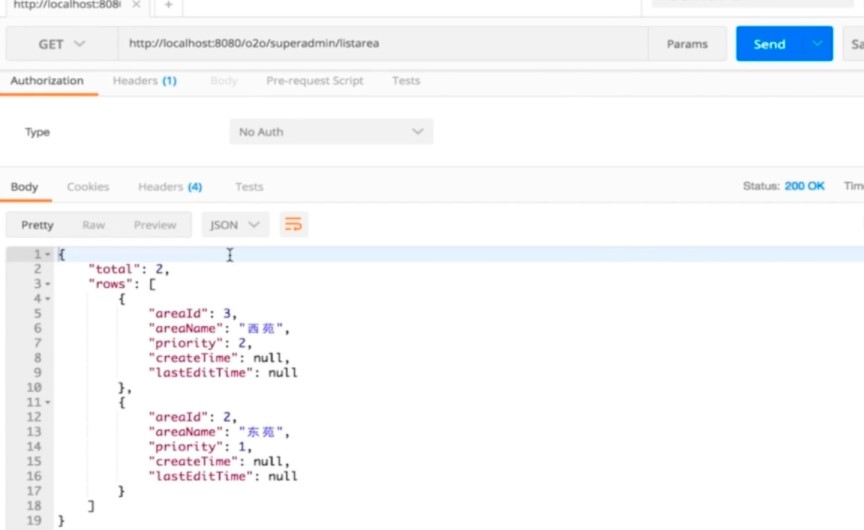Open the response Cookies tab

pyautogui.click(x=88, y=187)
